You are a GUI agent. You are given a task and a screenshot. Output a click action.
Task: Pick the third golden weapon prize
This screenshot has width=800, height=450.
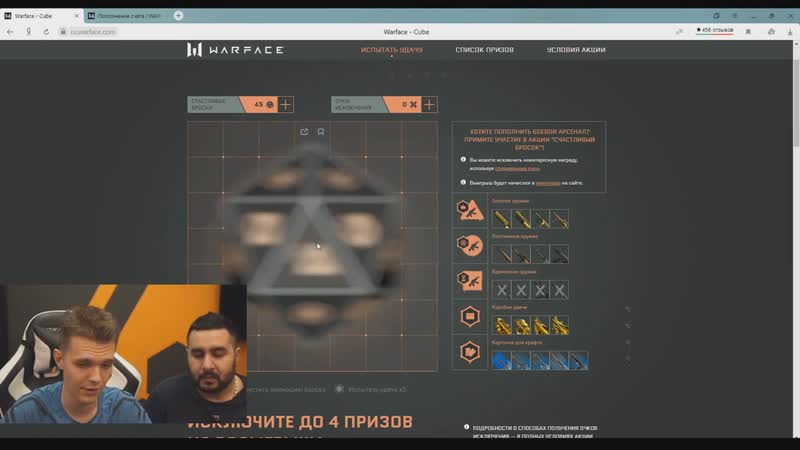coord(540,219)
